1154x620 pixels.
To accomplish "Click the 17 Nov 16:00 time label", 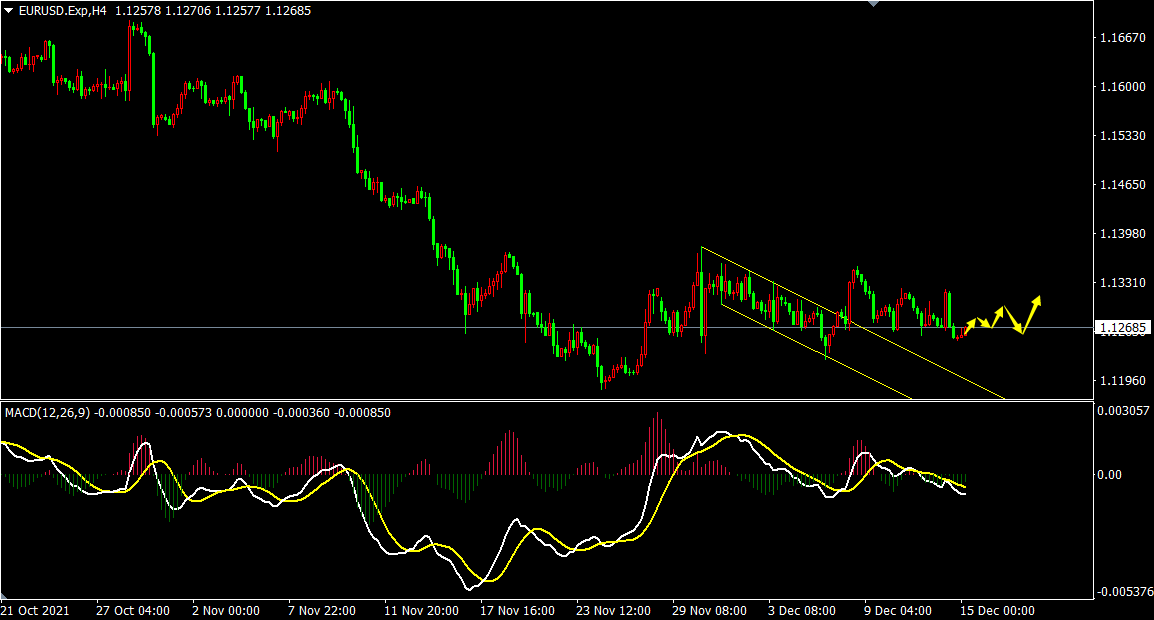I will point(517,610).
